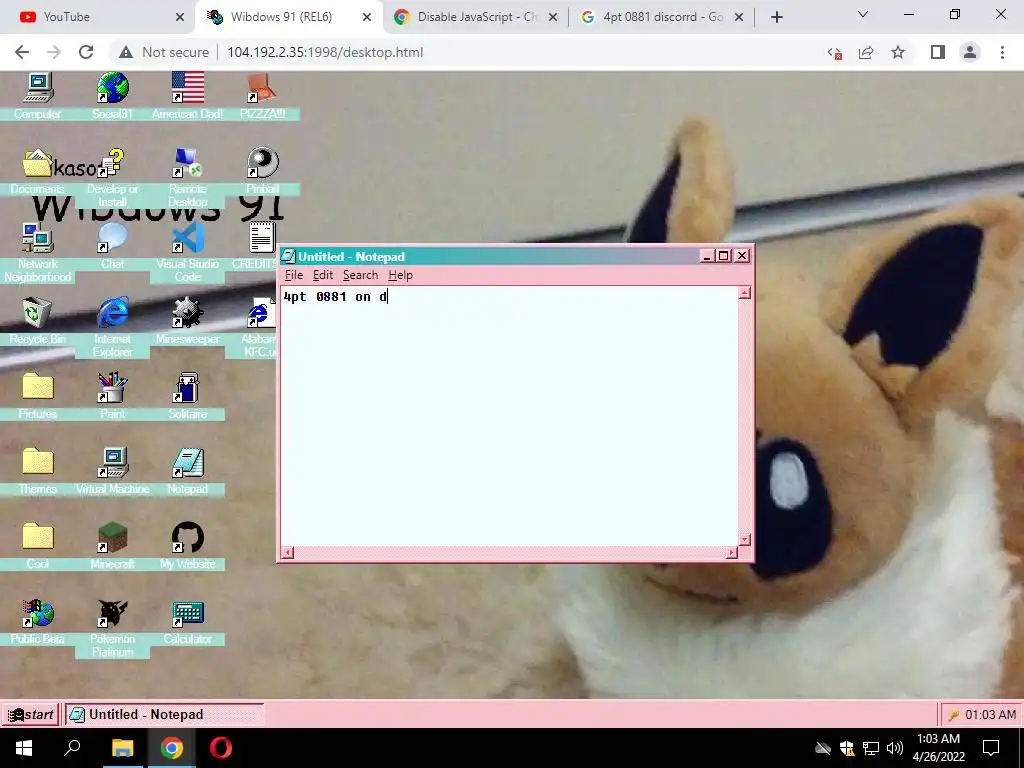Open Chrome side panel button
The width and height of the screenshot is (1024, 768).
(938, 52)
